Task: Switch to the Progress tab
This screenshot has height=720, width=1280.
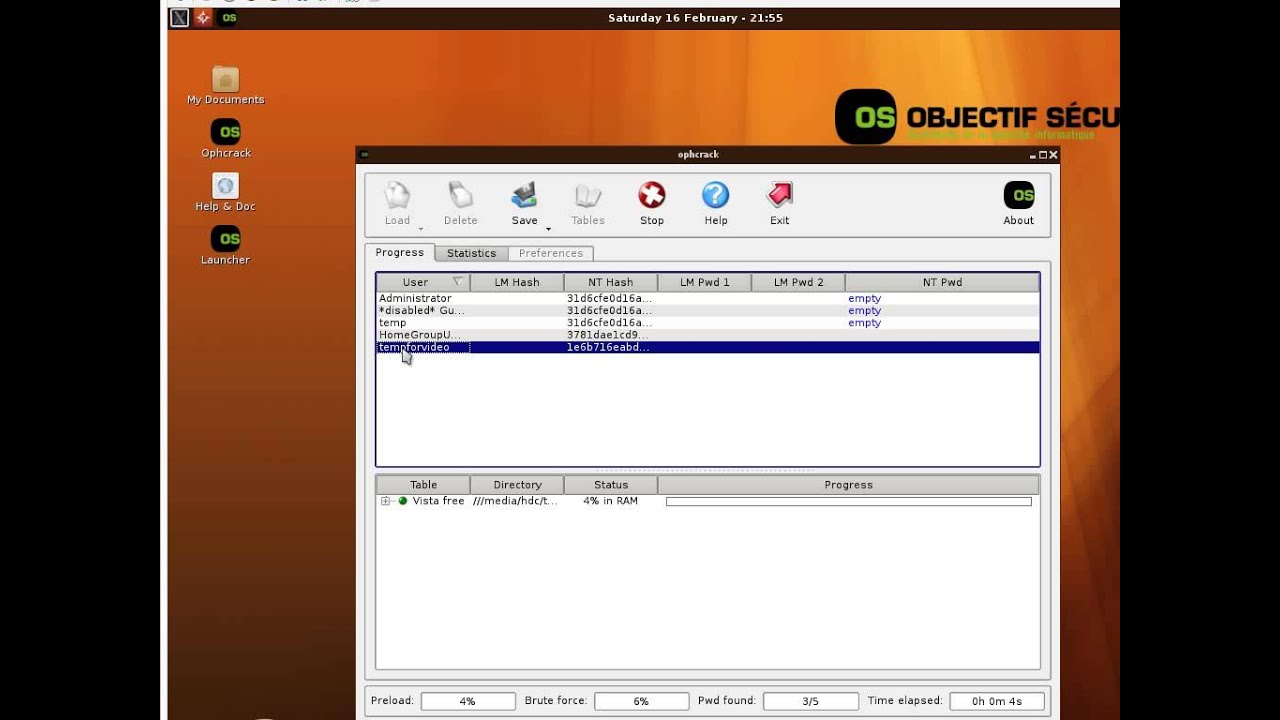Action: 400,253
